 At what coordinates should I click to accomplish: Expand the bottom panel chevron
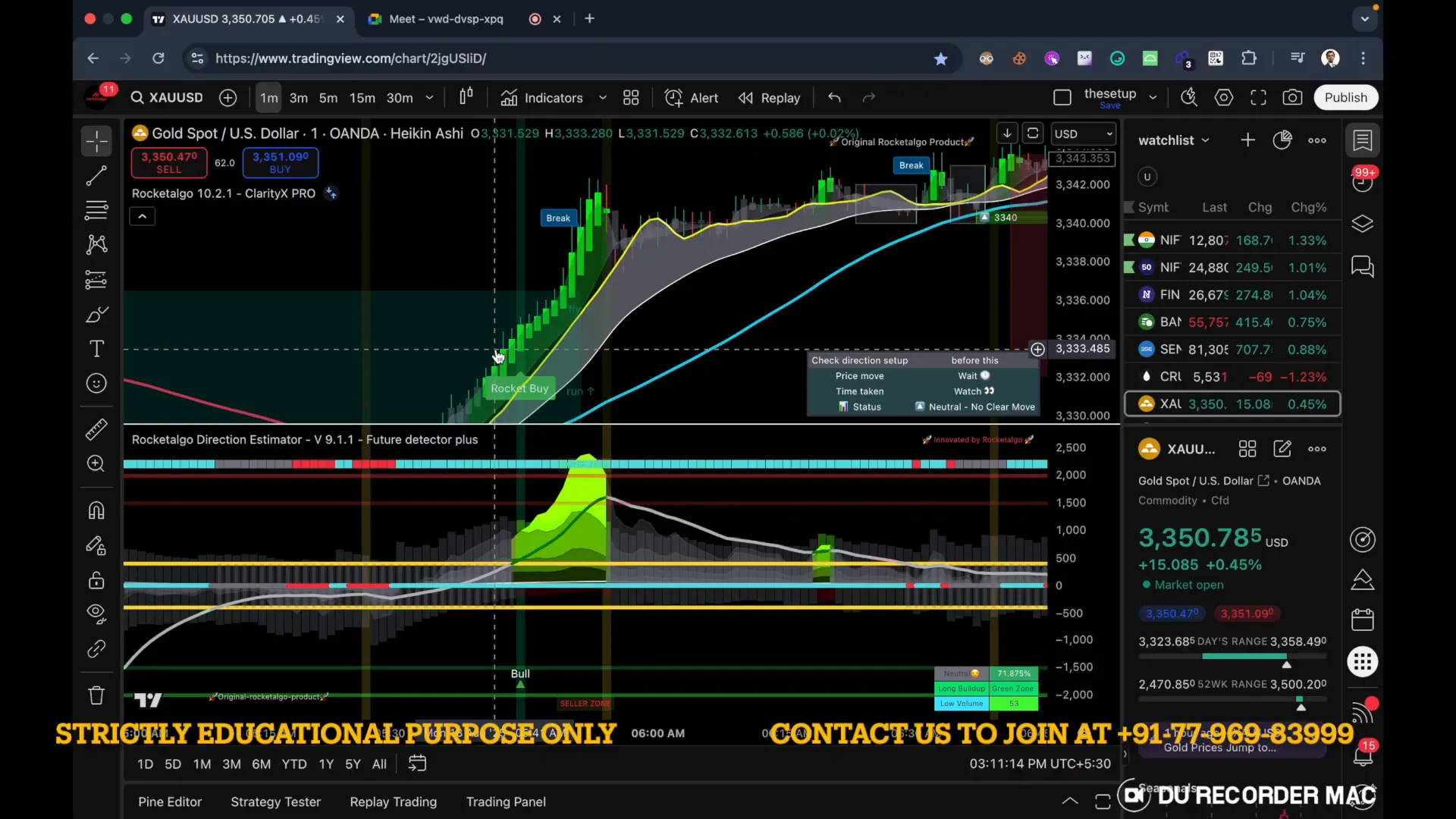[x=1069, y=801]
